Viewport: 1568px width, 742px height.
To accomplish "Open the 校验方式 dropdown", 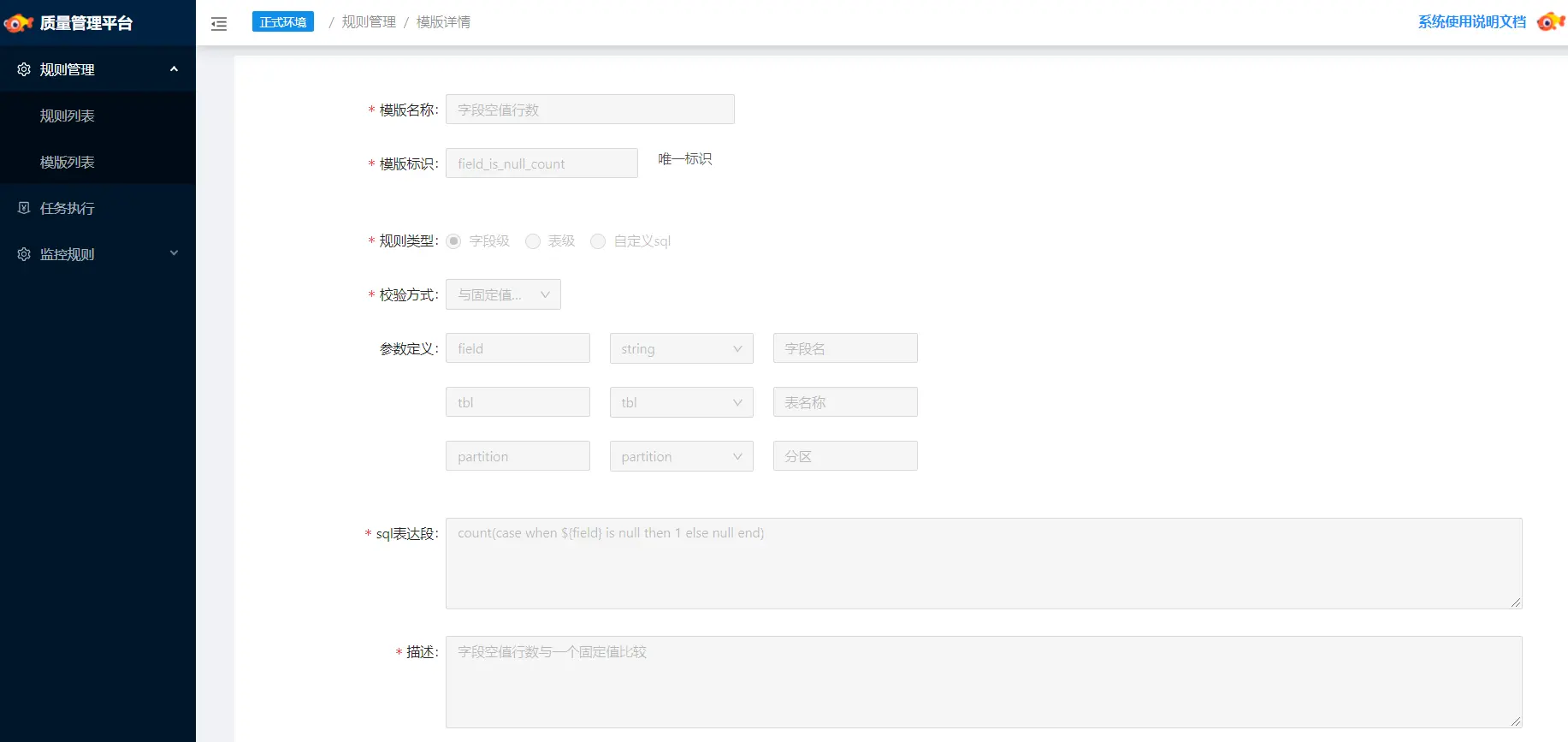I will [x=503, y=294].
